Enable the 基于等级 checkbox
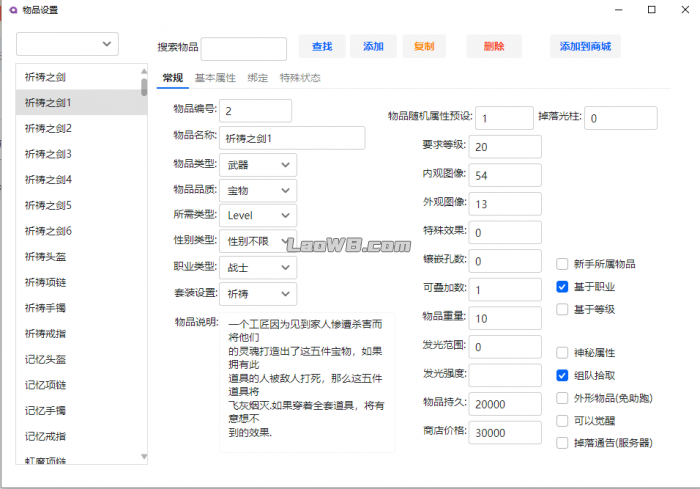Screen dimensions: 700x489 pyautogui.click(x=562, y=309)
